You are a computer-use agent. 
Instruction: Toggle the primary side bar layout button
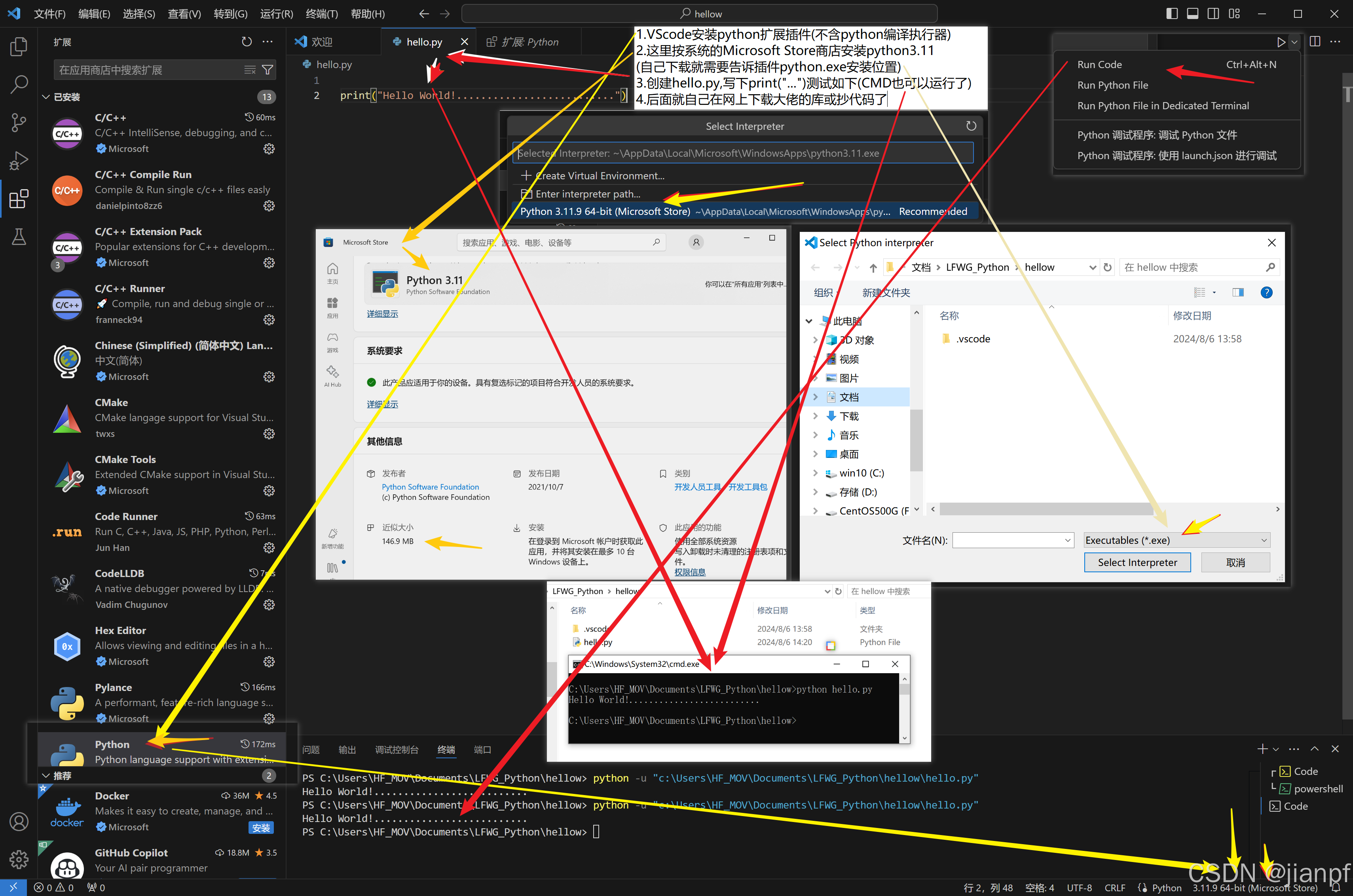coord(1171,14)
